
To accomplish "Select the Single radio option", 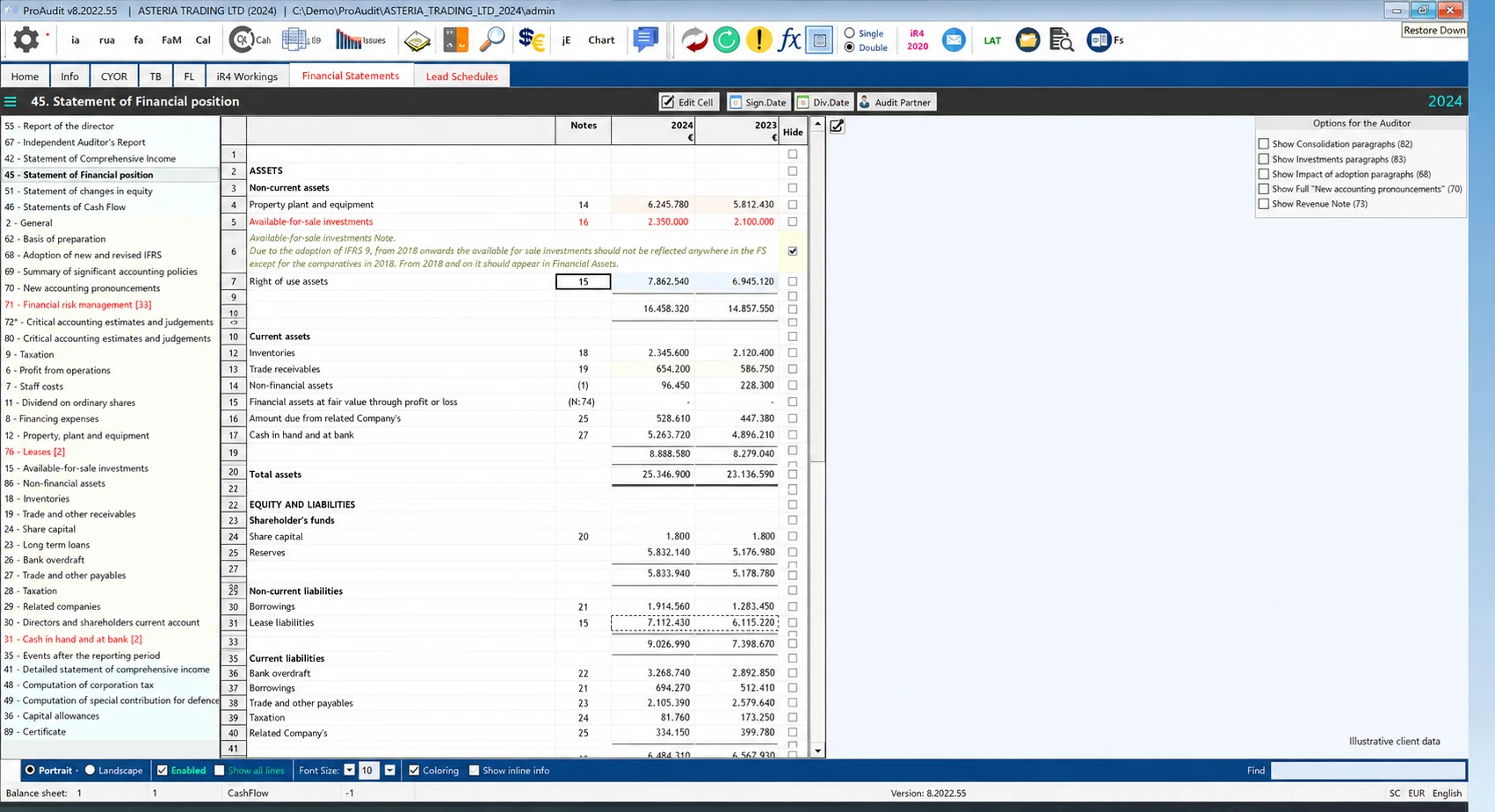I will tap(849, 33).
